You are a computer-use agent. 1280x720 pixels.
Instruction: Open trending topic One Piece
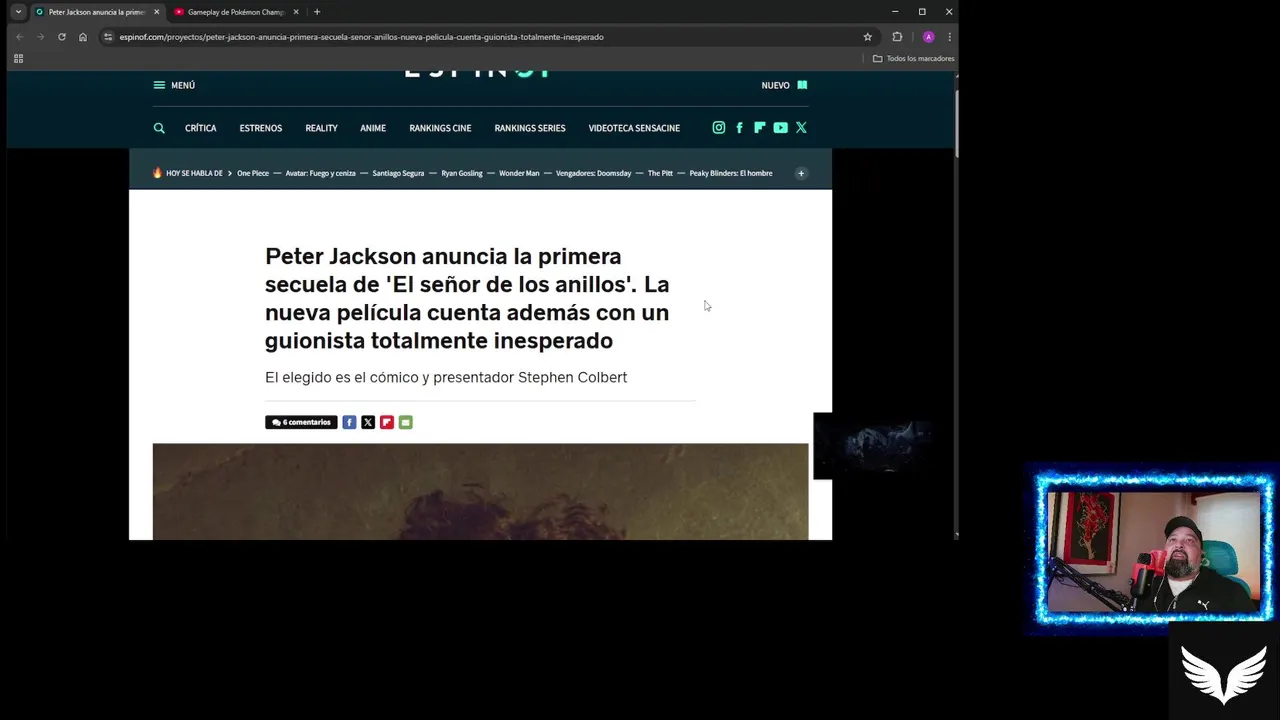point(253,173)
